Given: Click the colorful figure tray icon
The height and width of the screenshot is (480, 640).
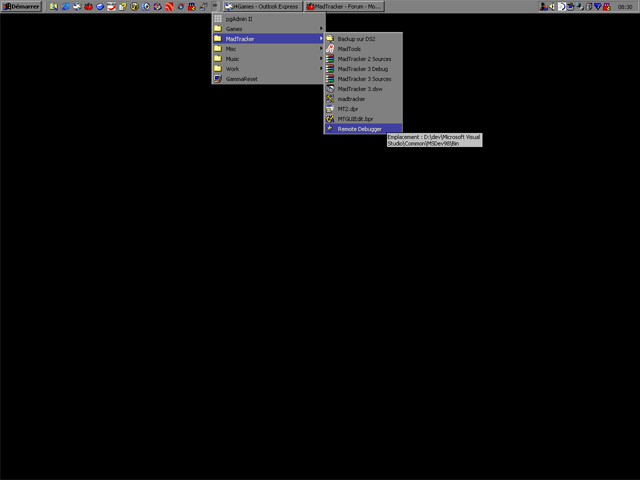Looking at the screenshot, I should point(544,7).
